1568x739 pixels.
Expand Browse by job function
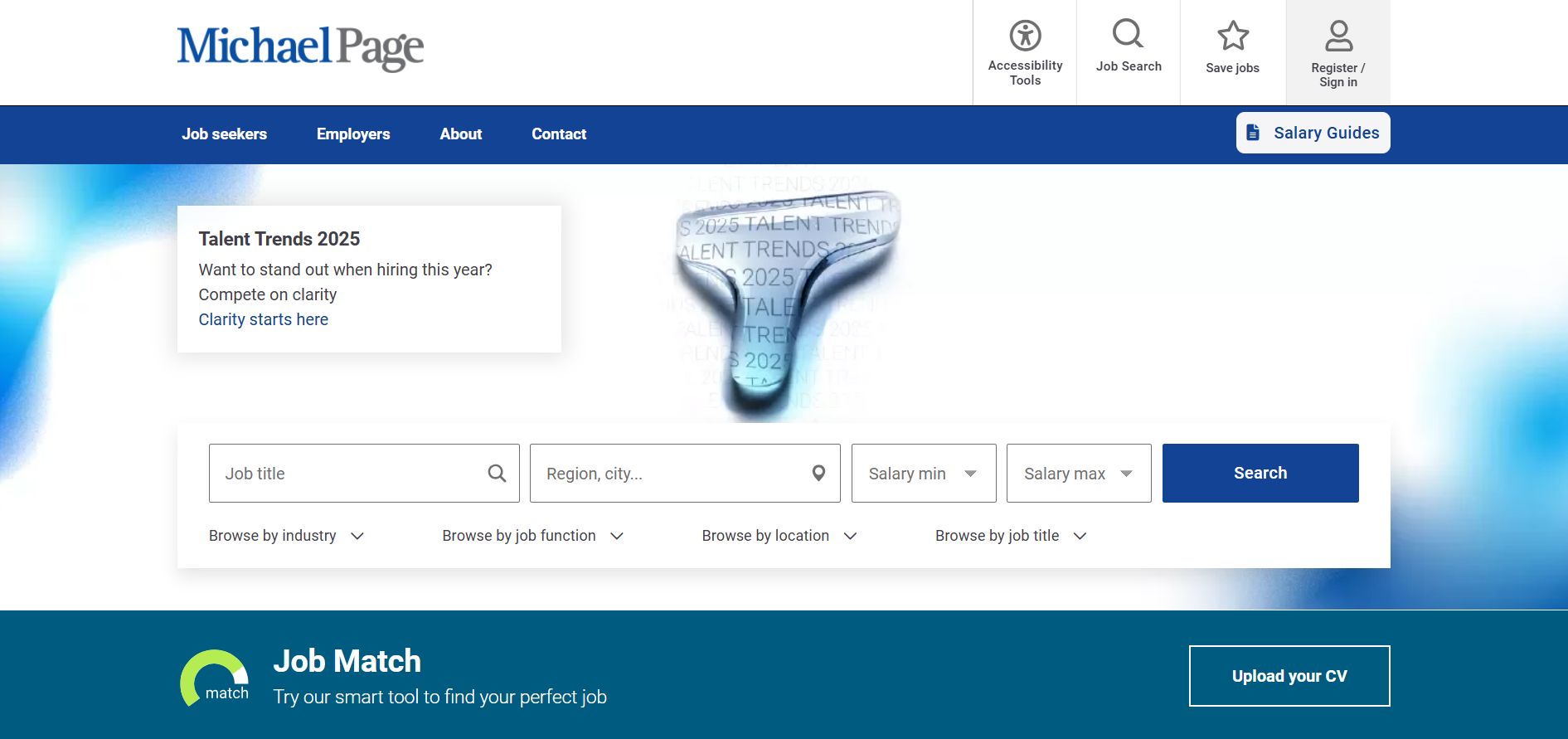[x=532, y=536]
